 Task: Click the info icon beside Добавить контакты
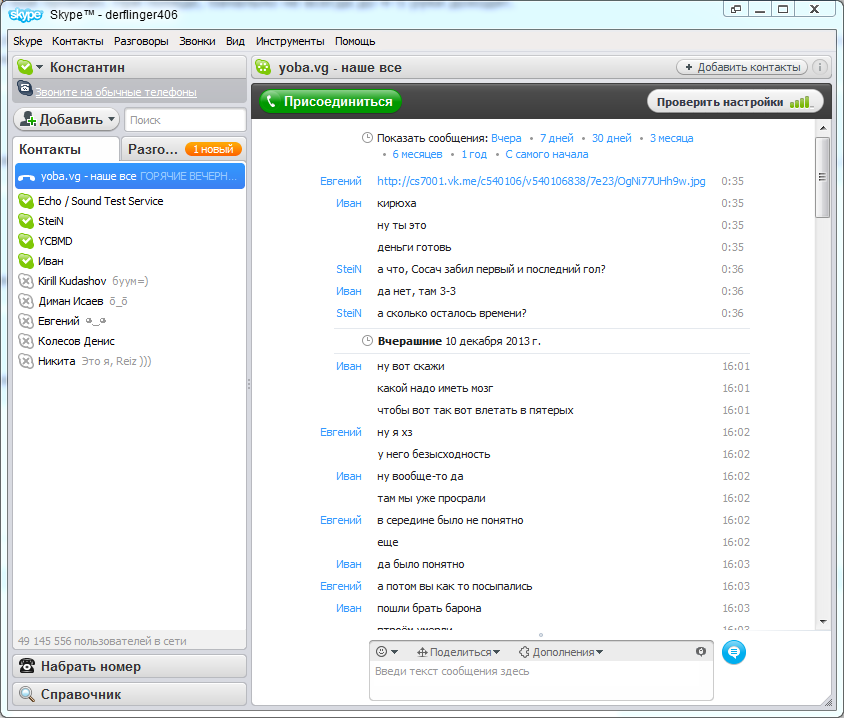pyautogui.click(x=819, y=67)
